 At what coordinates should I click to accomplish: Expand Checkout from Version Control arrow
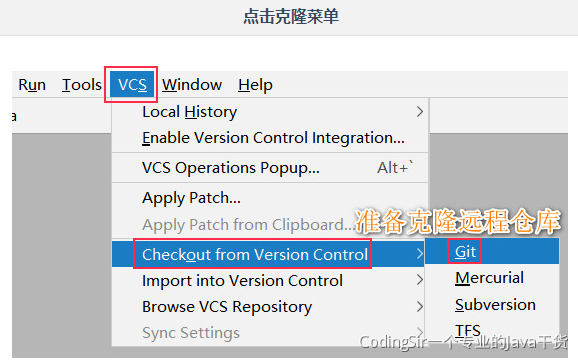click(419, 254)
